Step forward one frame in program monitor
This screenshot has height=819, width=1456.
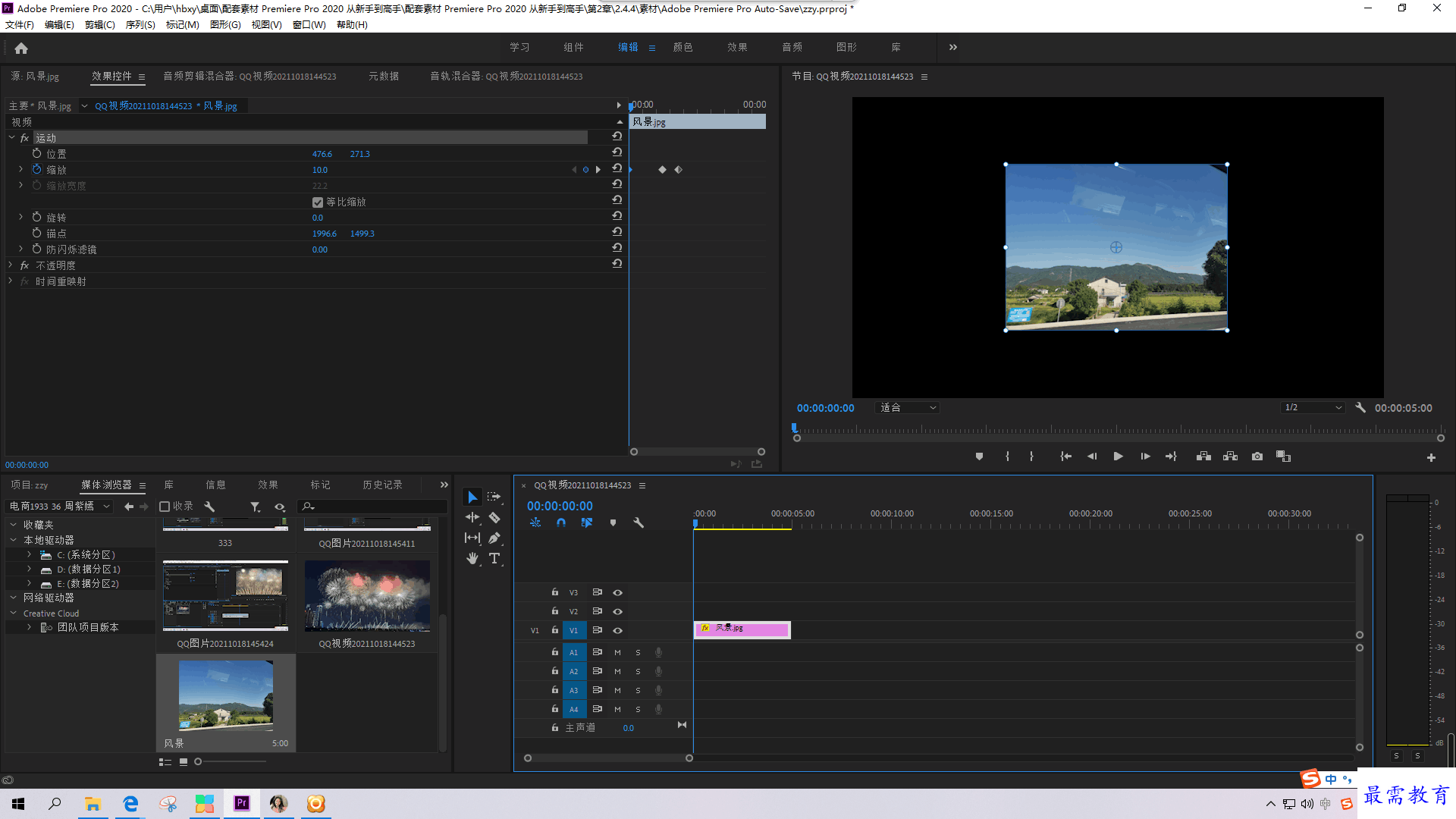tap(1145, 457)
